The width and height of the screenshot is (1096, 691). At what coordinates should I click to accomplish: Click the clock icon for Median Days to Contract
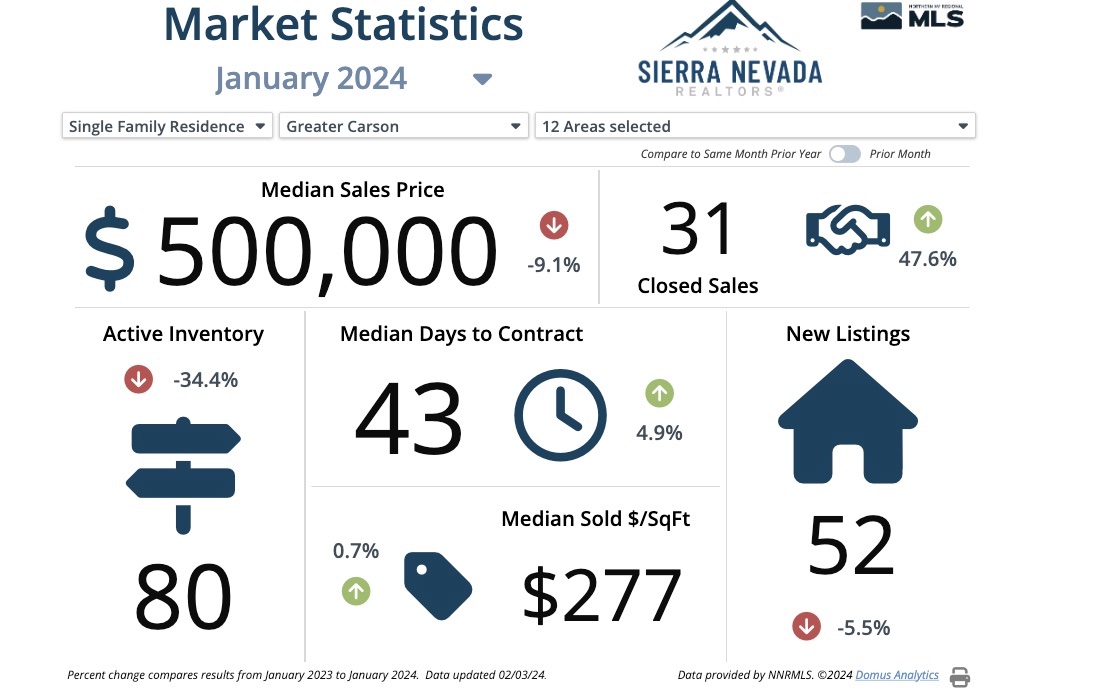(x=560, y=415)
